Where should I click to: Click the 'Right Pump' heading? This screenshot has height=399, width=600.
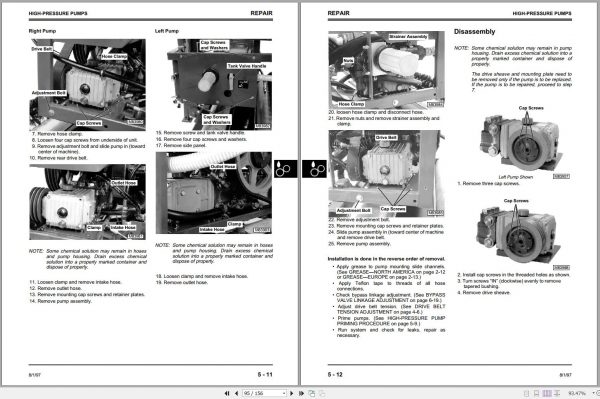[42, 31]
